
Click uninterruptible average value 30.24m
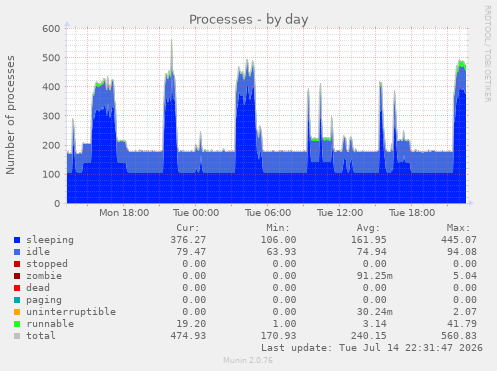click(x=375, y=312)
